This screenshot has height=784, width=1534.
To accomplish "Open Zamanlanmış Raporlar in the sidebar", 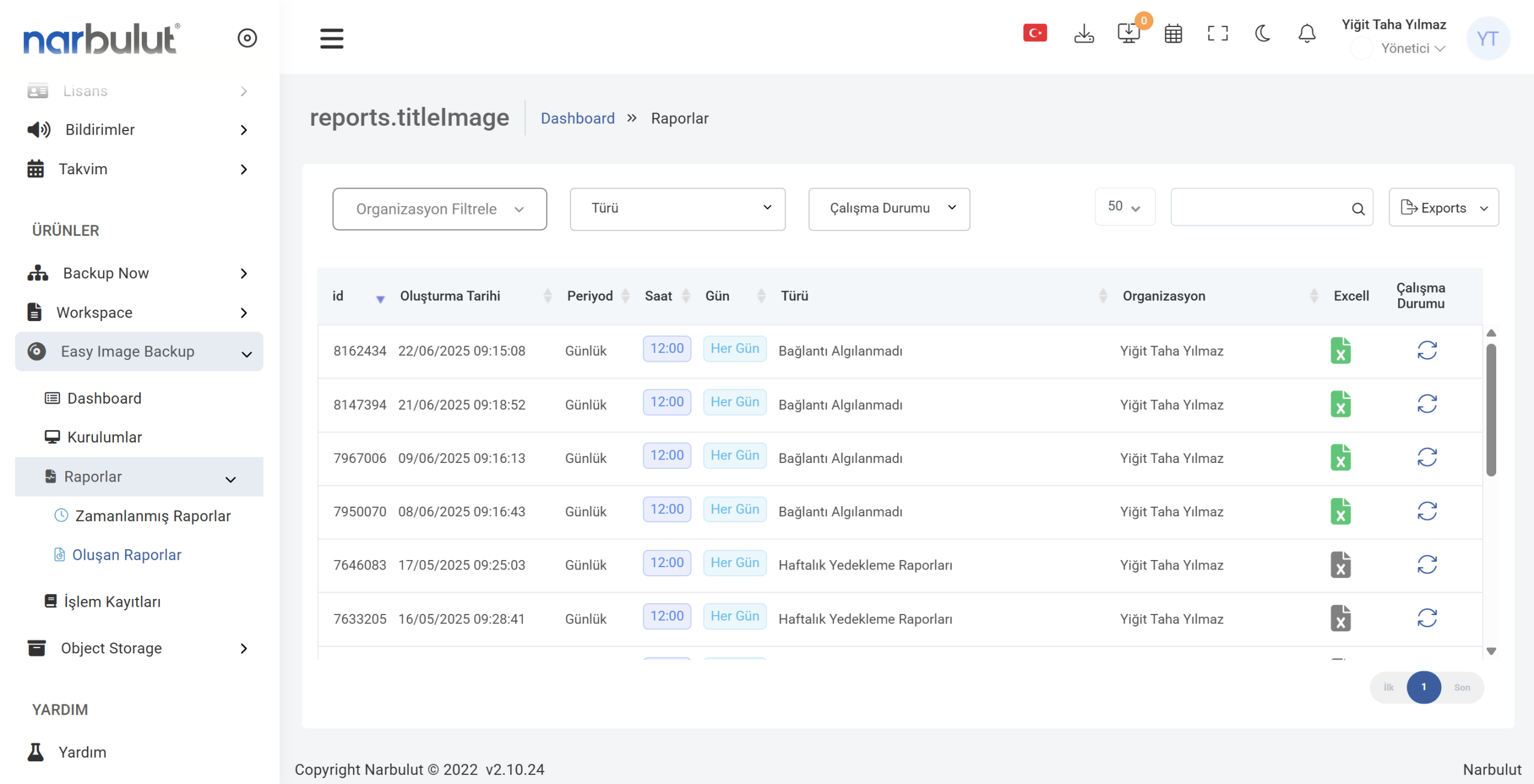I will pos(152,516).
